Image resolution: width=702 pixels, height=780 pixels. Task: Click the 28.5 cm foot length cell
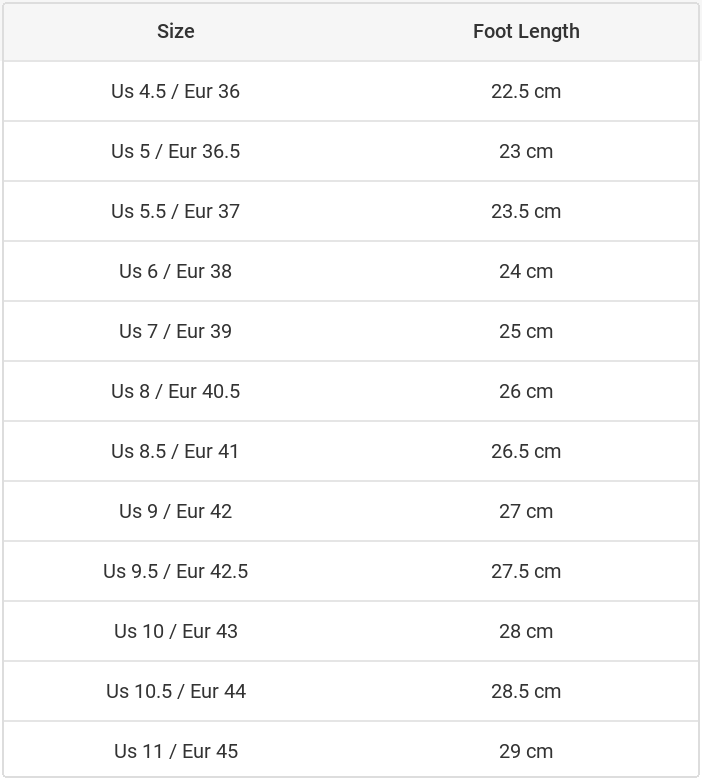tap(526, 691)
